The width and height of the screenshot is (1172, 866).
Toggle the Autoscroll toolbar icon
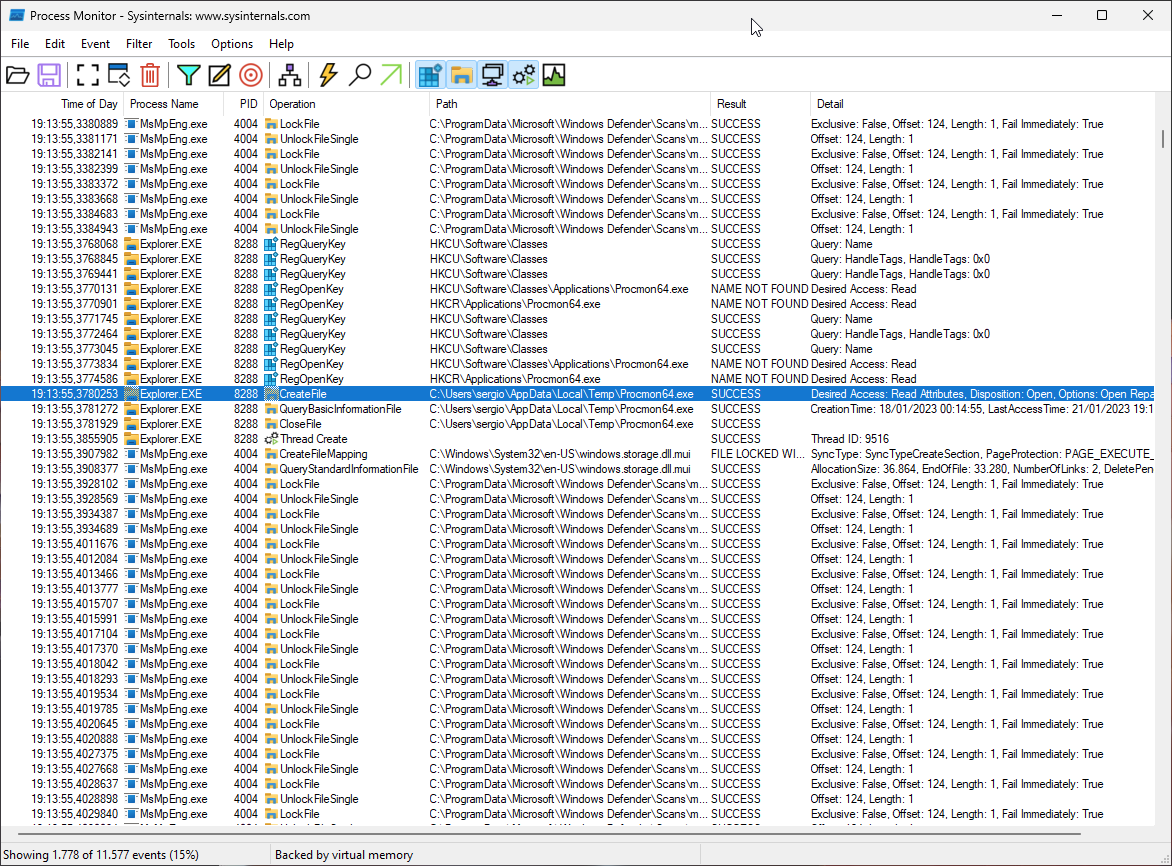pos(119,75)
